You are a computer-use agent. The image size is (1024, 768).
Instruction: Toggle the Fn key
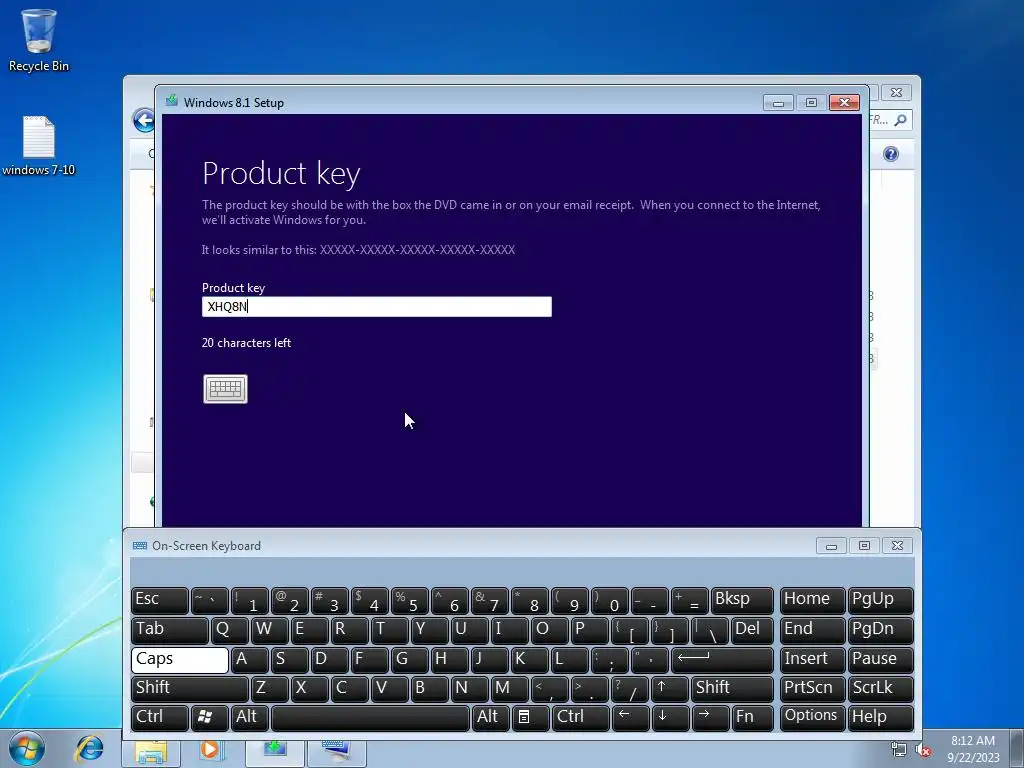pos(752,718)
